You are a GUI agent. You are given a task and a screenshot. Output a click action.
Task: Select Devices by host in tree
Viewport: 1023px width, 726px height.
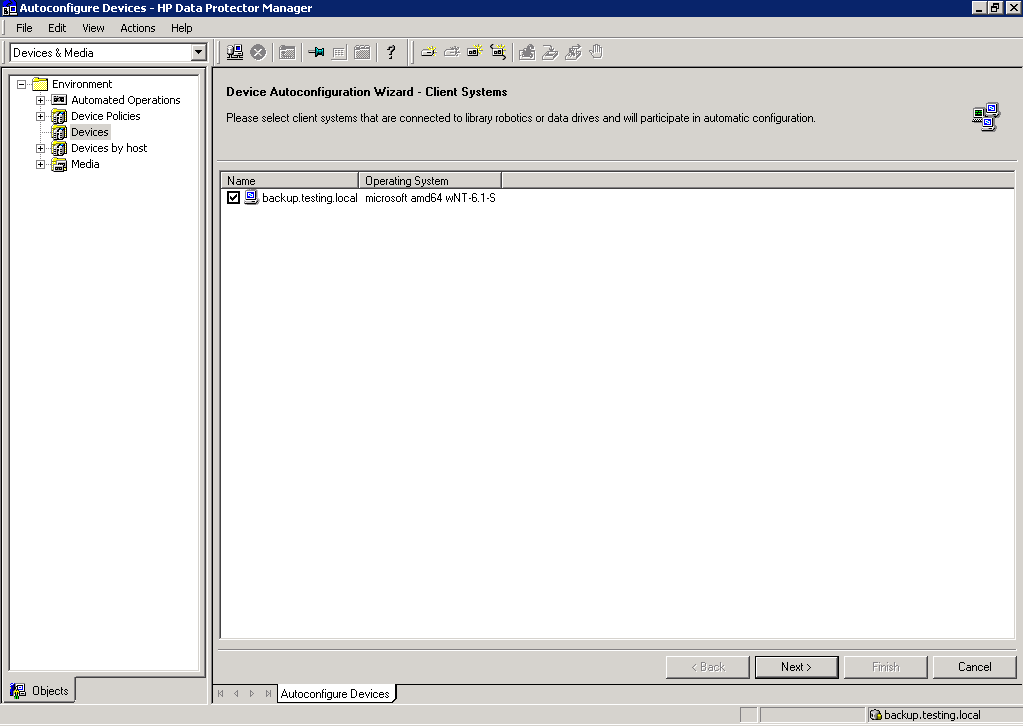(109, 148)
